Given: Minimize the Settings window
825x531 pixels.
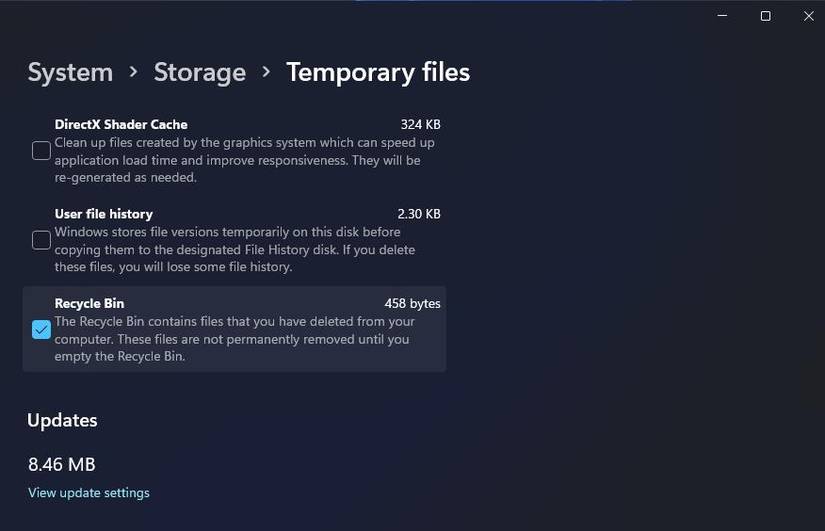Looking at the screenshot, I should coord(721,16).
